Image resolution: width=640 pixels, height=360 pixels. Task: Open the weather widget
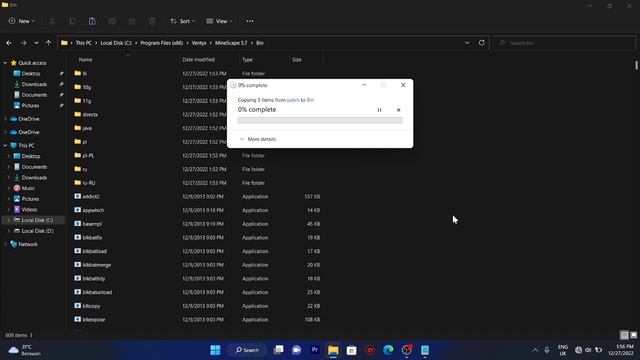pyautogui.click(x=25, y=350)
